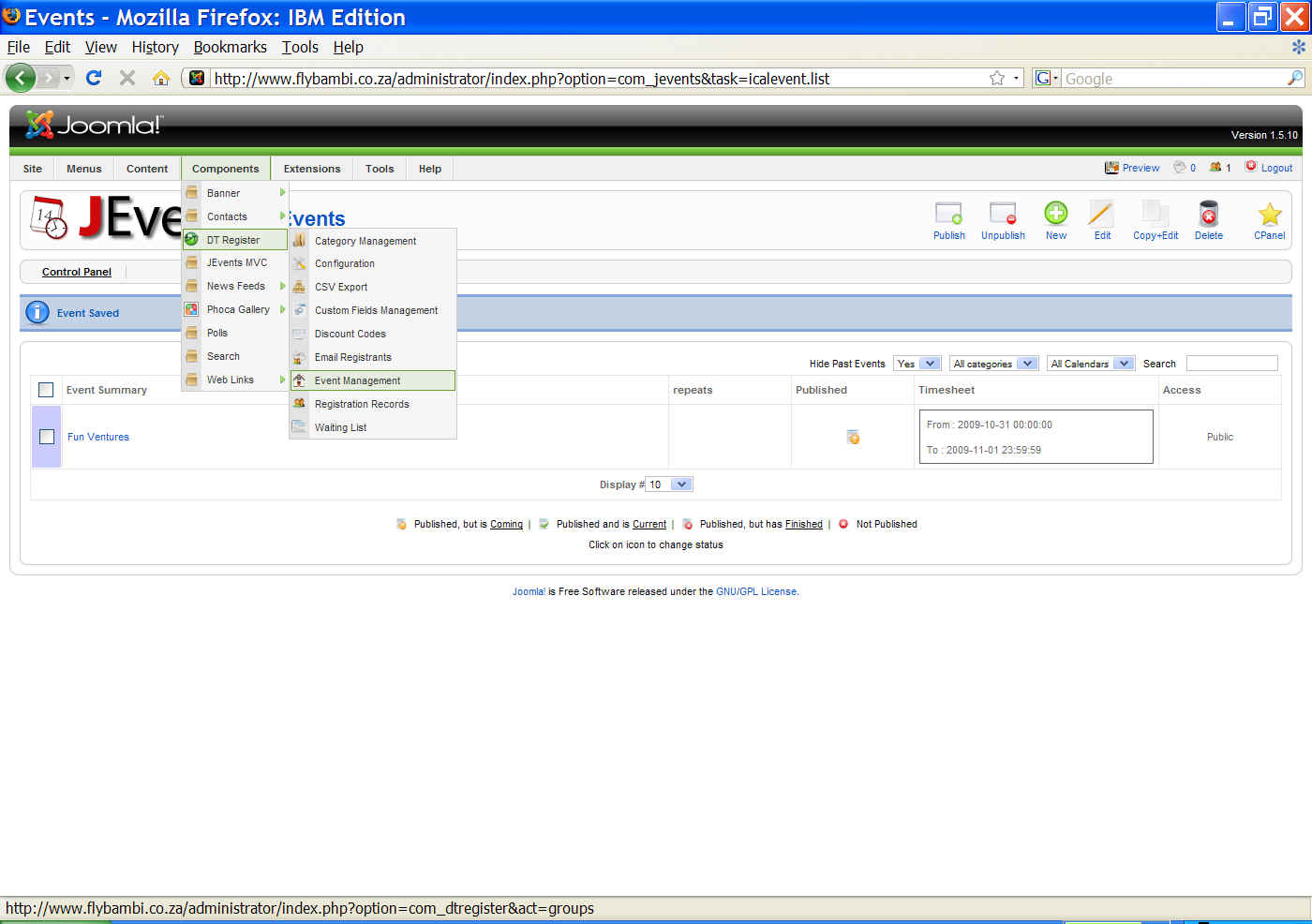Click the Delete trash icon
The width and height of the screenshot is (1312, 924).
[x=1208, y=215]
